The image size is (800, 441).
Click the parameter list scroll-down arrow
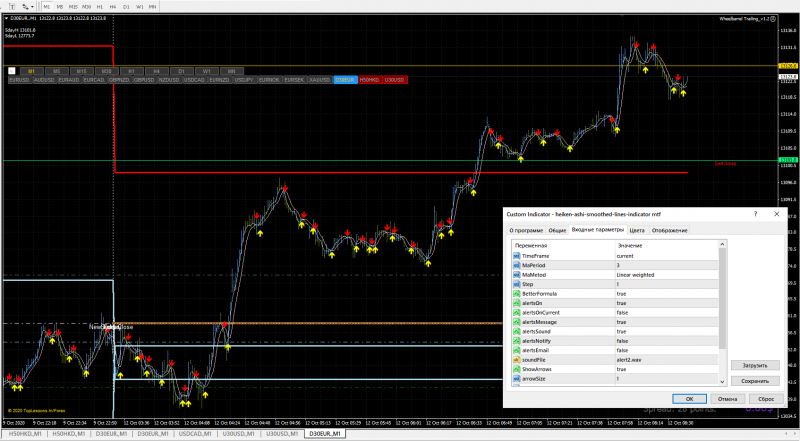pyautogui.click(x=722, y=381)
